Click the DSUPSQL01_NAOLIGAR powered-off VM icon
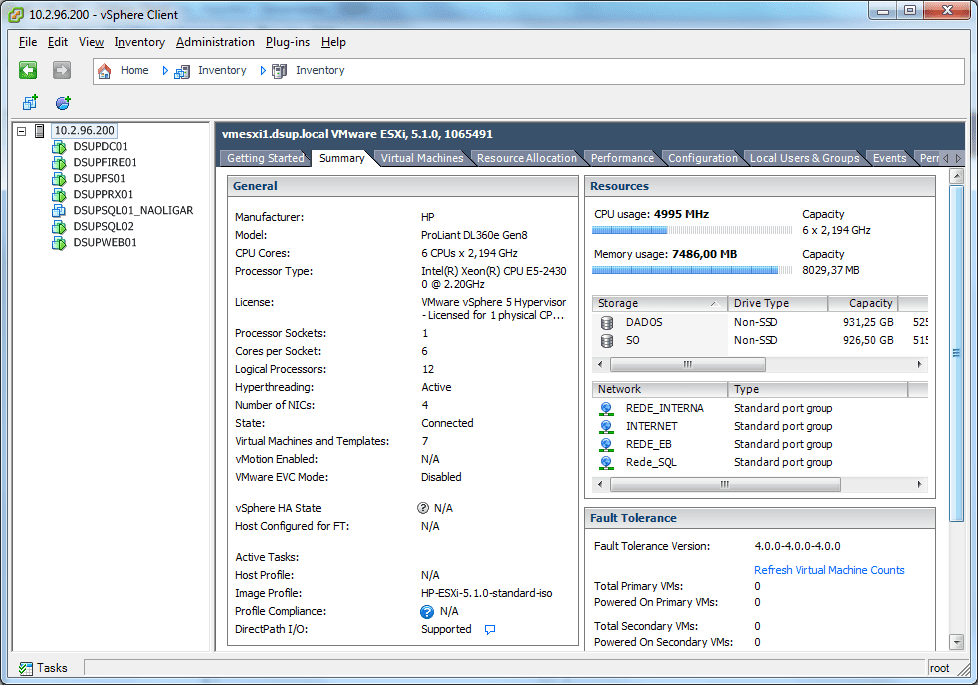Image resolution: width=978 pixels, height=685 pixels. click(59, 210)
